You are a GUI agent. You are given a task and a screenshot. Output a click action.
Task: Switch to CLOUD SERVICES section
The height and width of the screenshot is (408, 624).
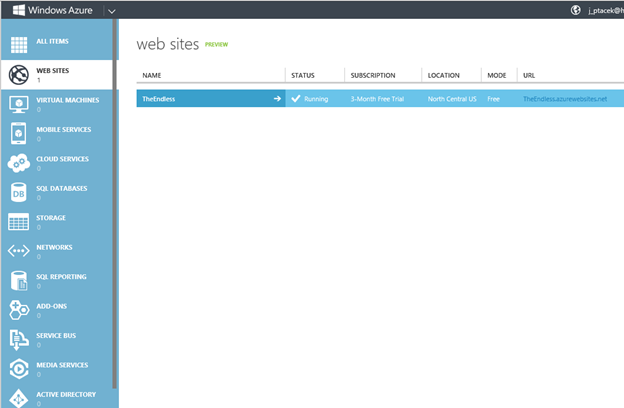pyautogui.click(x=62, y=159)
